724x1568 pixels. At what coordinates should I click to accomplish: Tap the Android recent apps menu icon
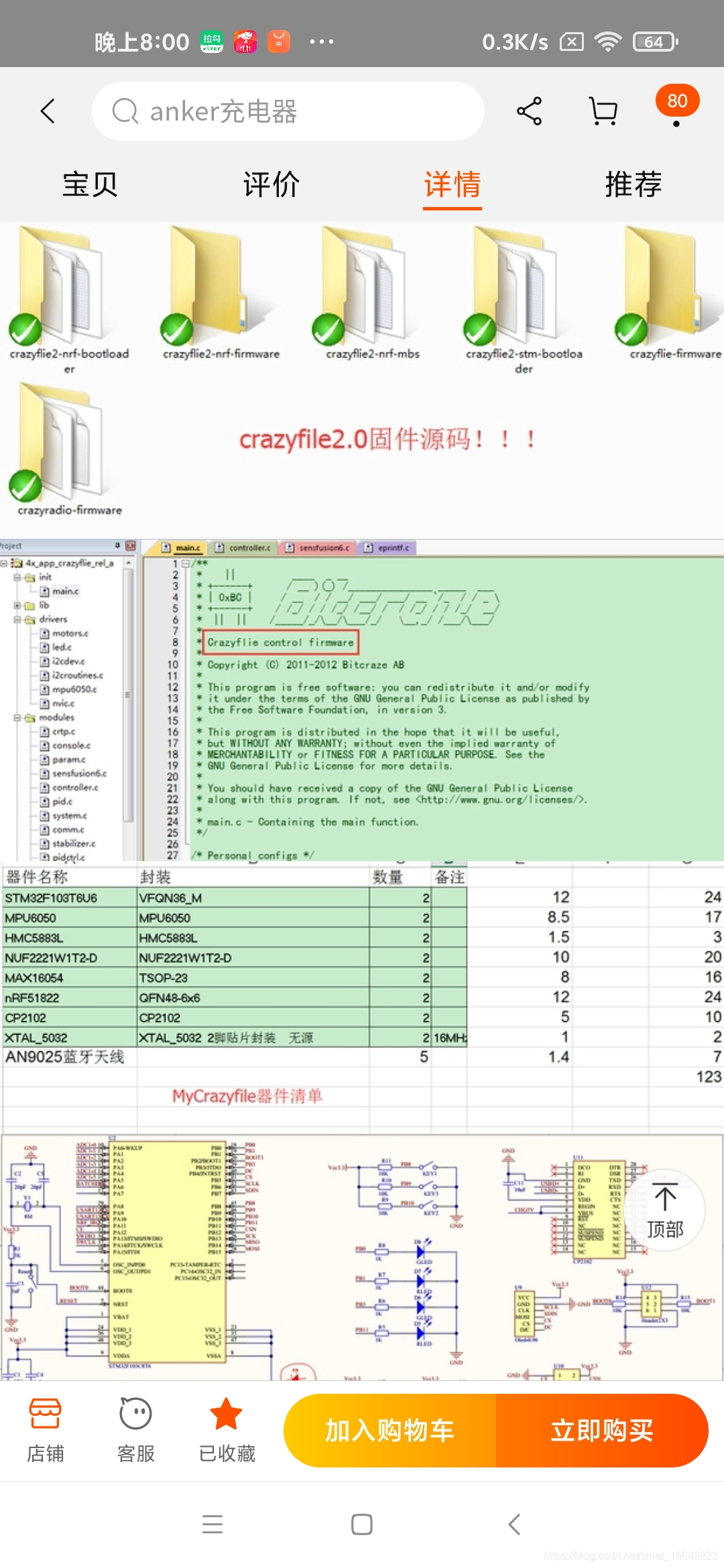pos(213,1524)
